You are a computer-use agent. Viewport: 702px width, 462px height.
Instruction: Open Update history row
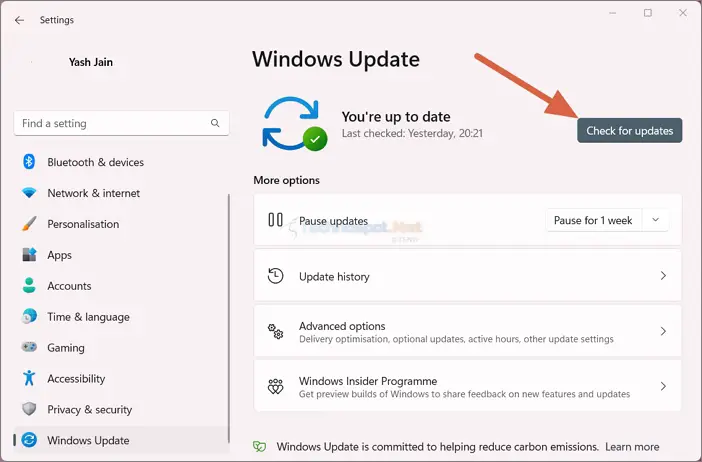pos(467,276)
